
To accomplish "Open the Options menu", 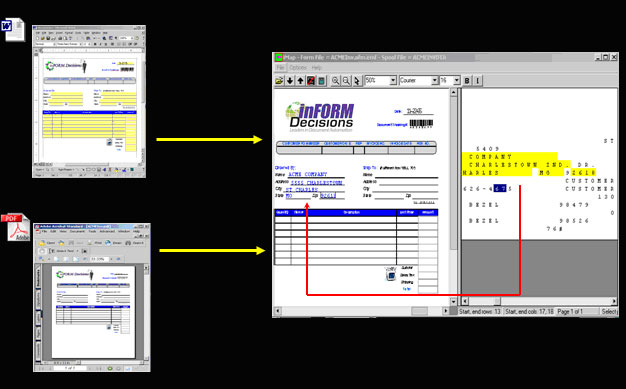I will (298, 67).
